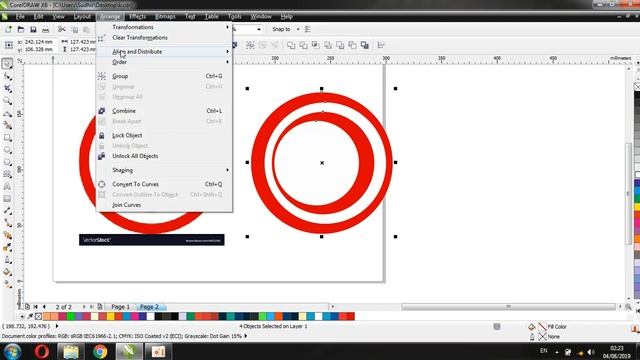640x360 pixels.
Task: Select the Interactive Fill tool in the toolbox
Action: pyautogui.click(x=7, y=284)
